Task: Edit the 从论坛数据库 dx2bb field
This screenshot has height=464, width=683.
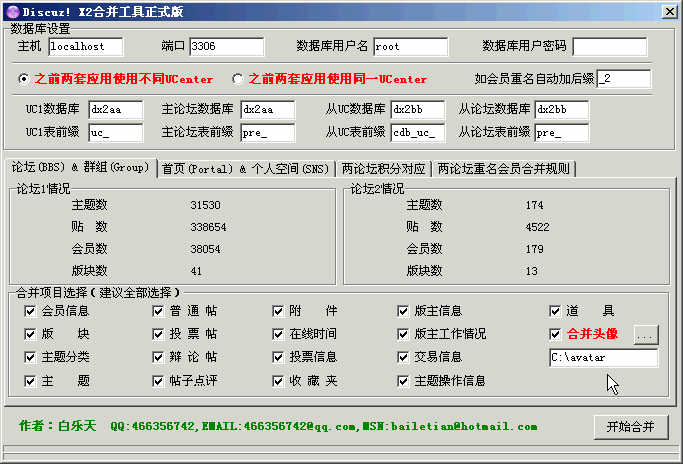Action: (x=561, y=110)
